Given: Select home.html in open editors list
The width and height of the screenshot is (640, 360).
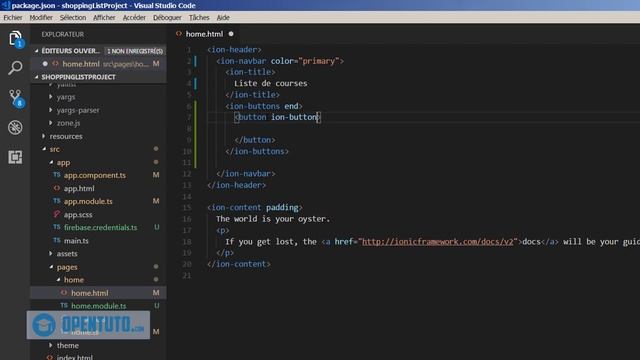Looking at the screenshot, I should [x=98, y=64].
